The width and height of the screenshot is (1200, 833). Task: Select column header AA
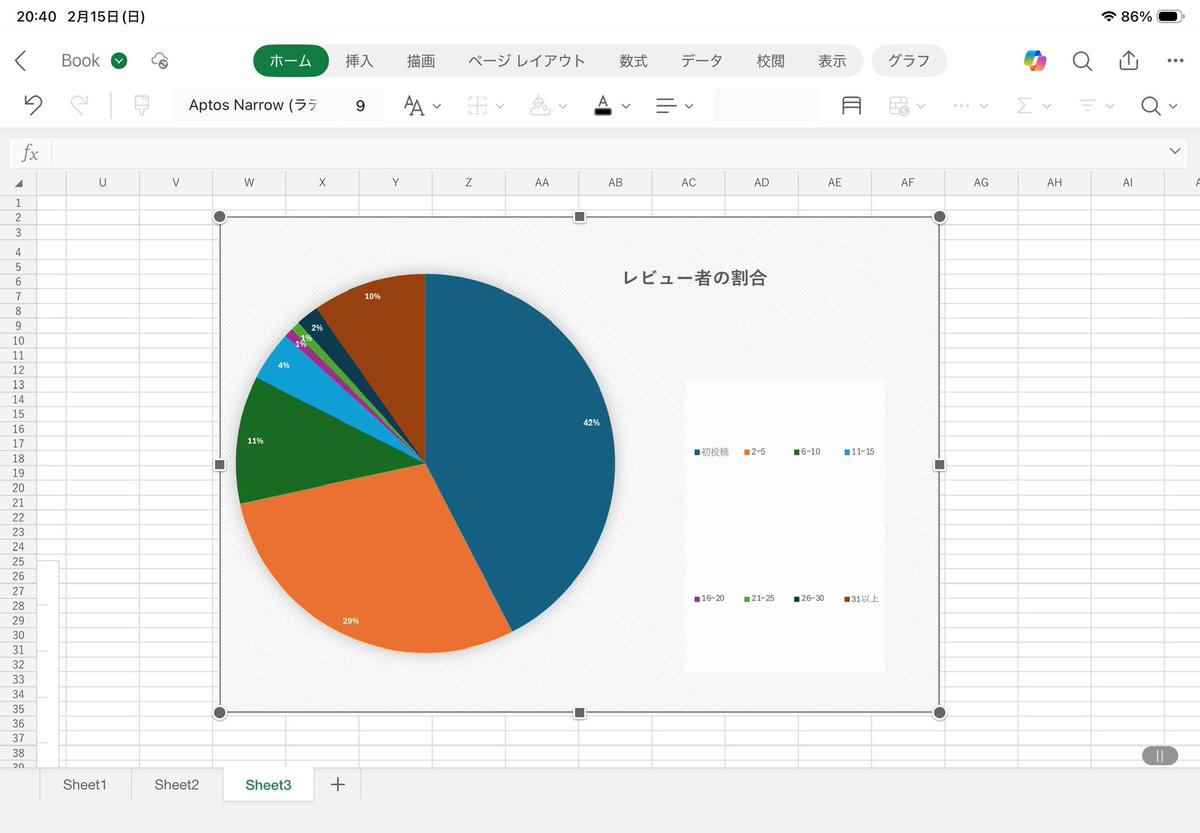(x=542, y=182)
